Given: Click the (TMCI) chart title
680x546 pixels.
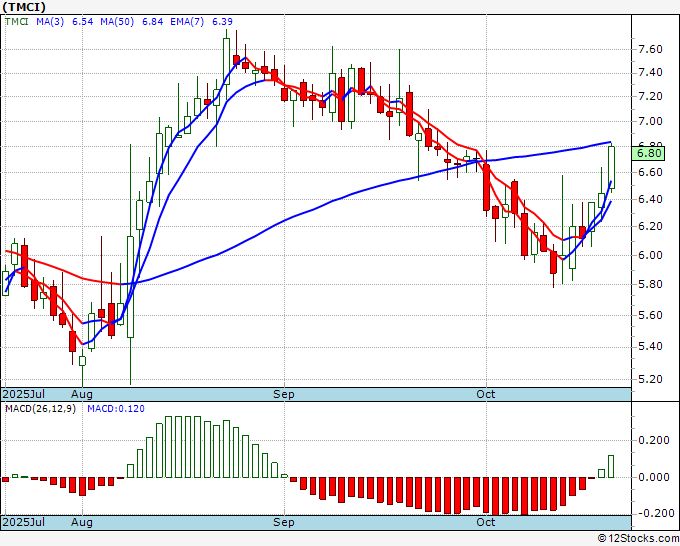Looking at the screenshot, I should [24, 7].
